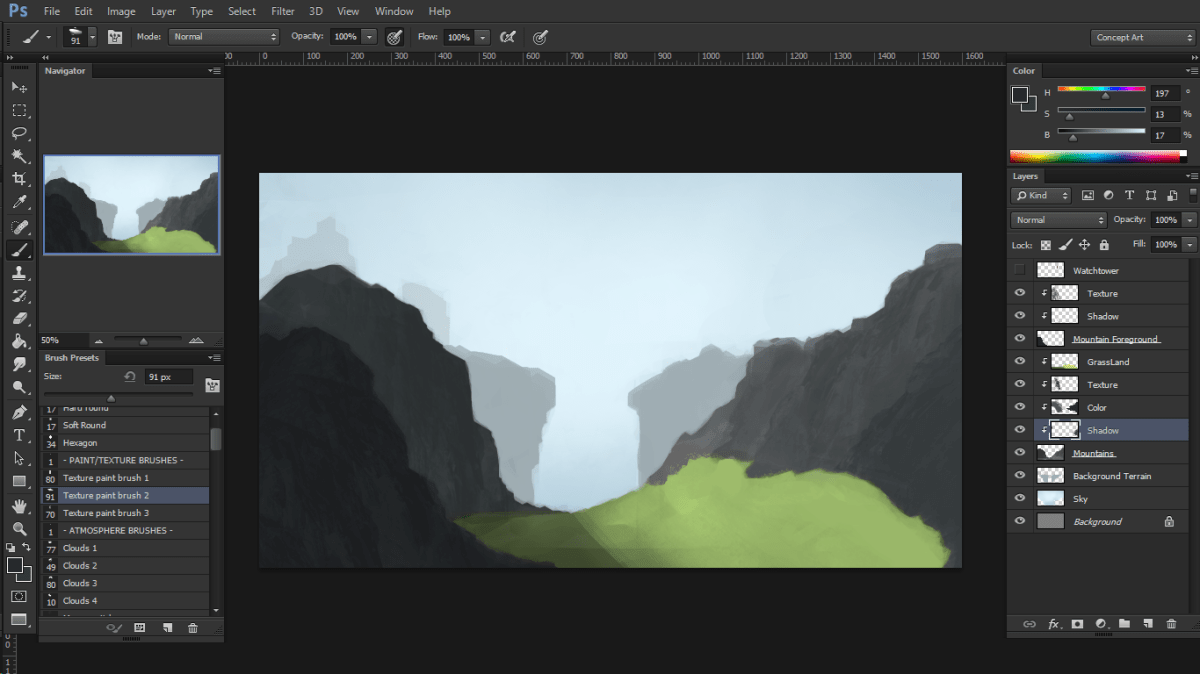Select the Magic Wand tool
Viewport: 1200px width, 674px height.
click(19, 156)
